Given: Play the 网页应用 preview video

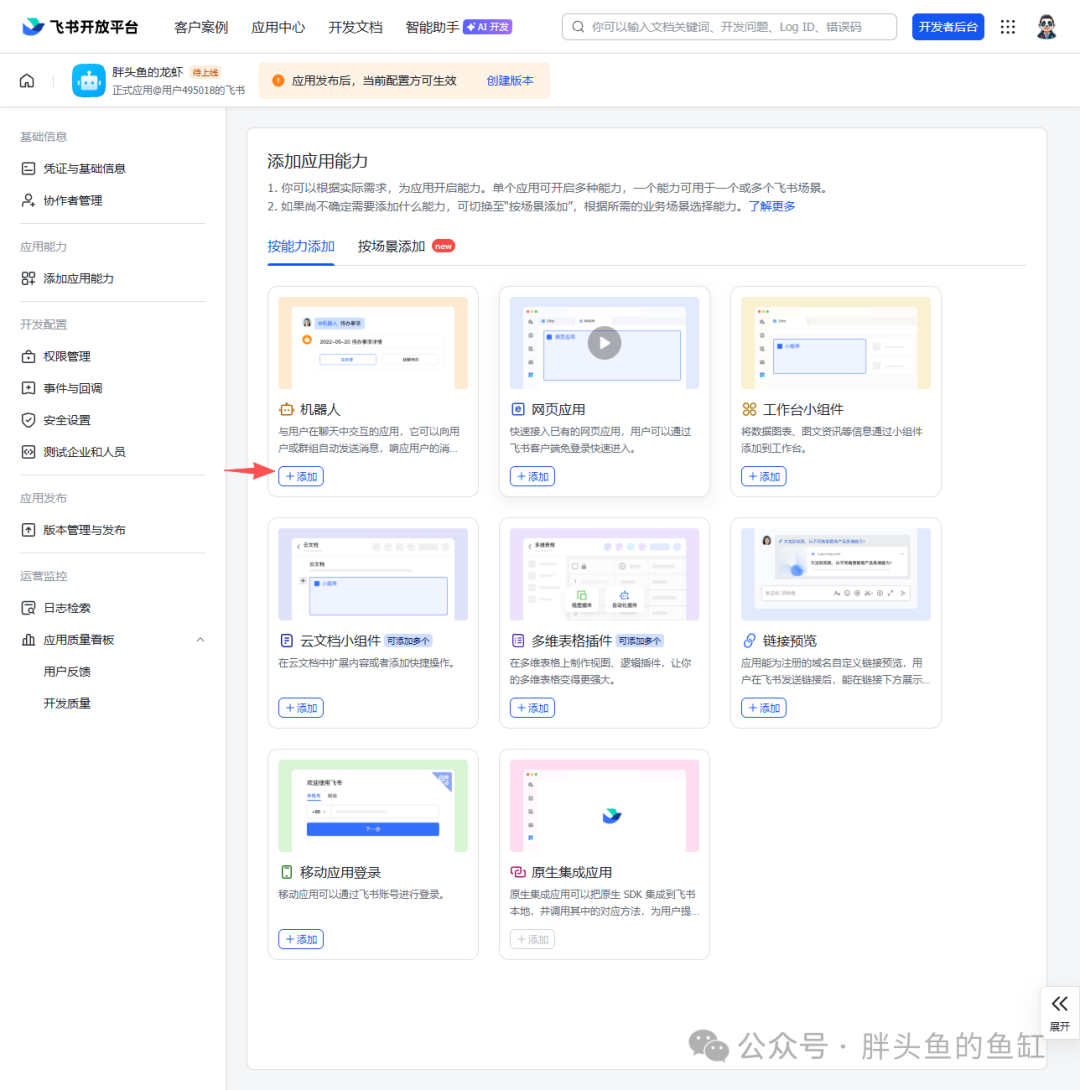Looking at the screenshot, I should coord(605,343).
